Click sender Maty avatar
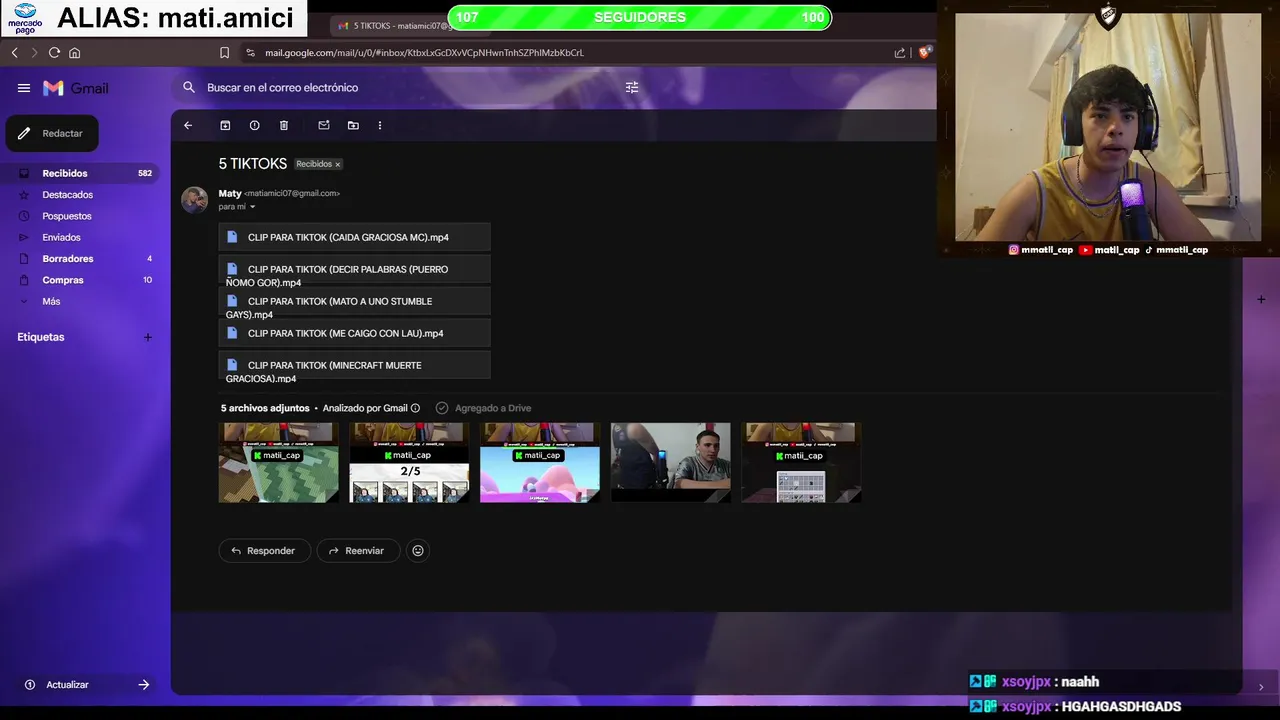1280x720 pixels. tap(194, 200)
